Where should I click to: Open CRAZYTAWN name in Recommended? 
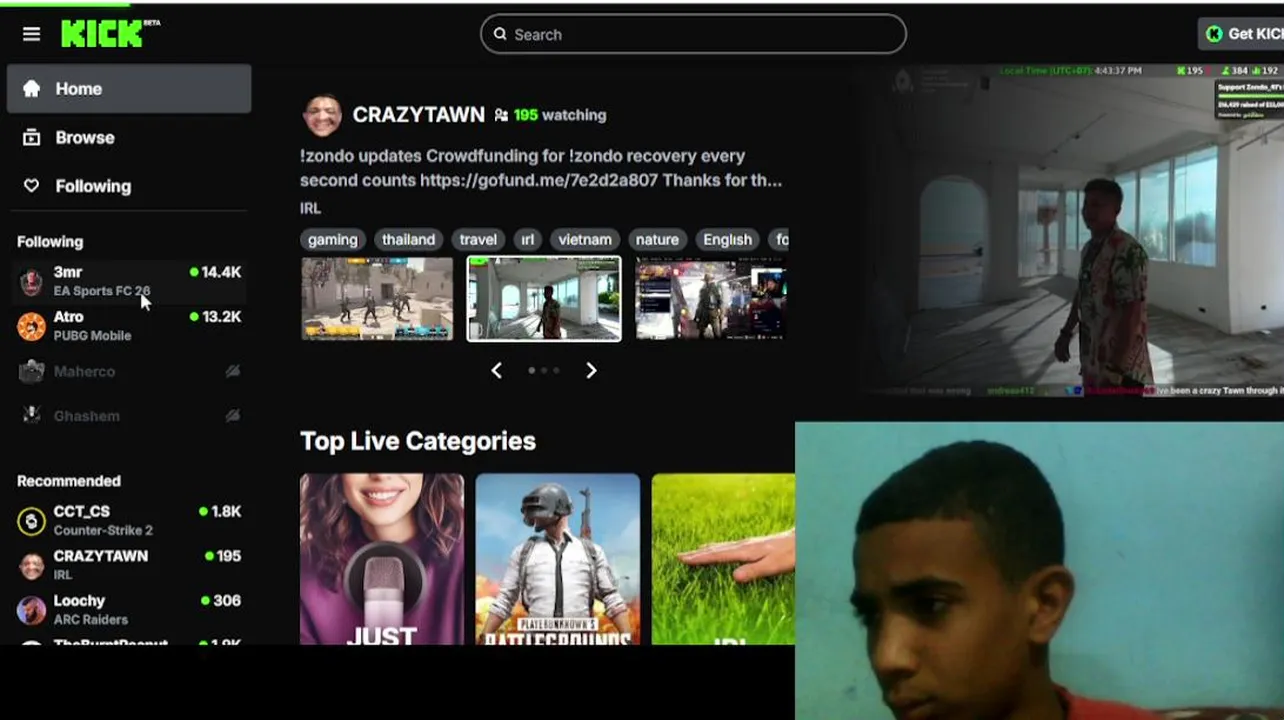click(101, 556)
